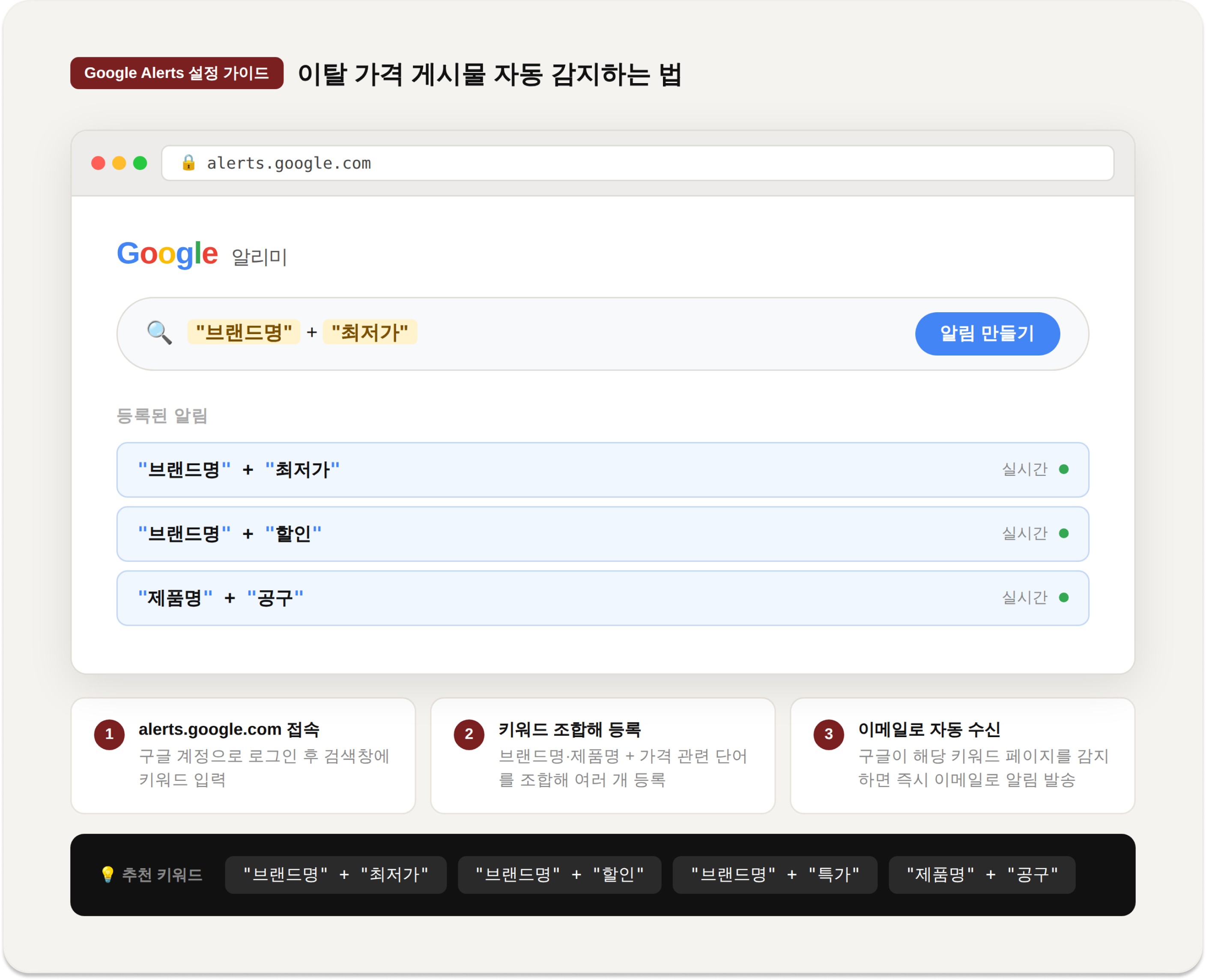
Task: Click the 알림 만들기 button
Action: point(987,334)
